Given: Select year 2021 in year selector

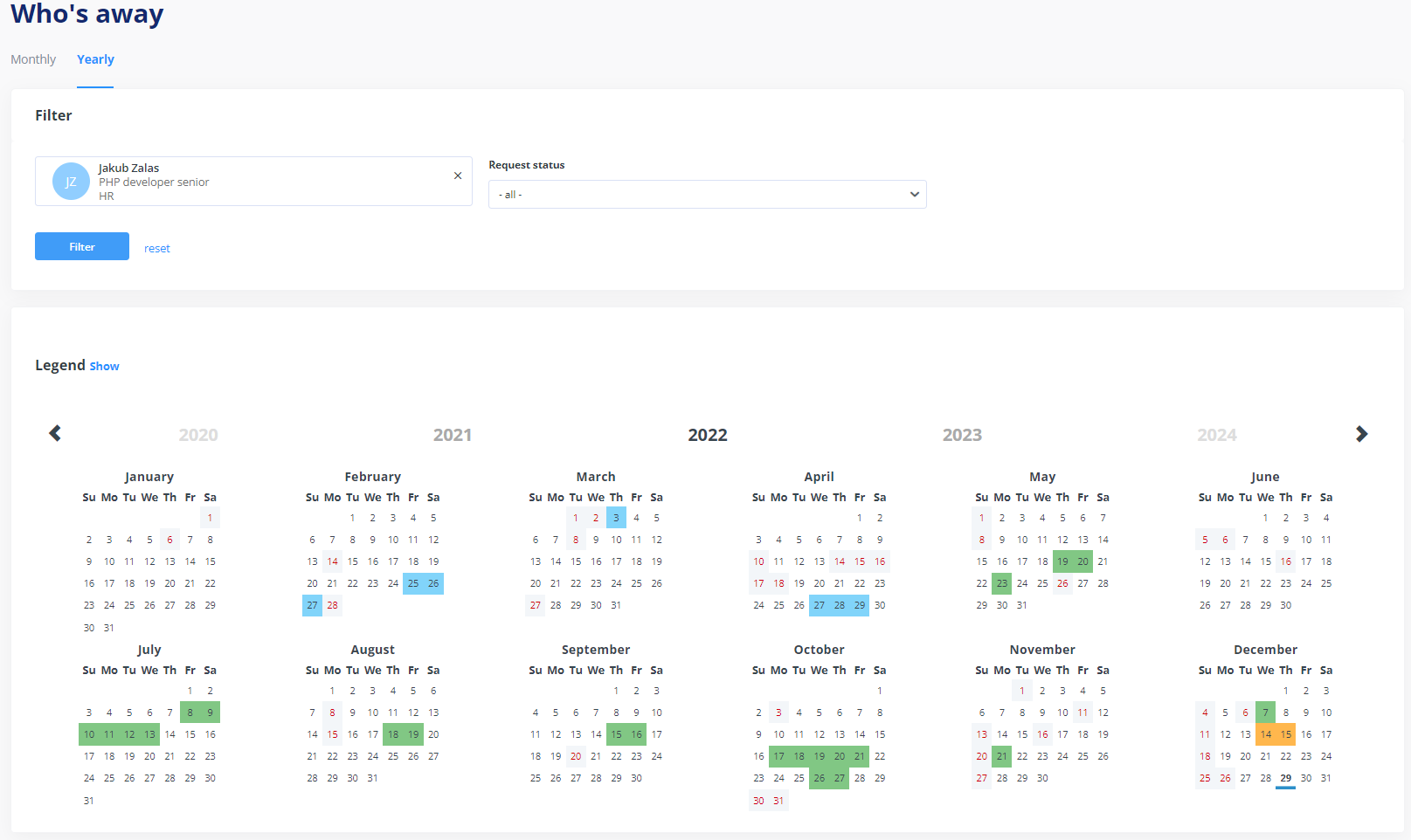Looking at the screenshot, I should tap(453, 435).
